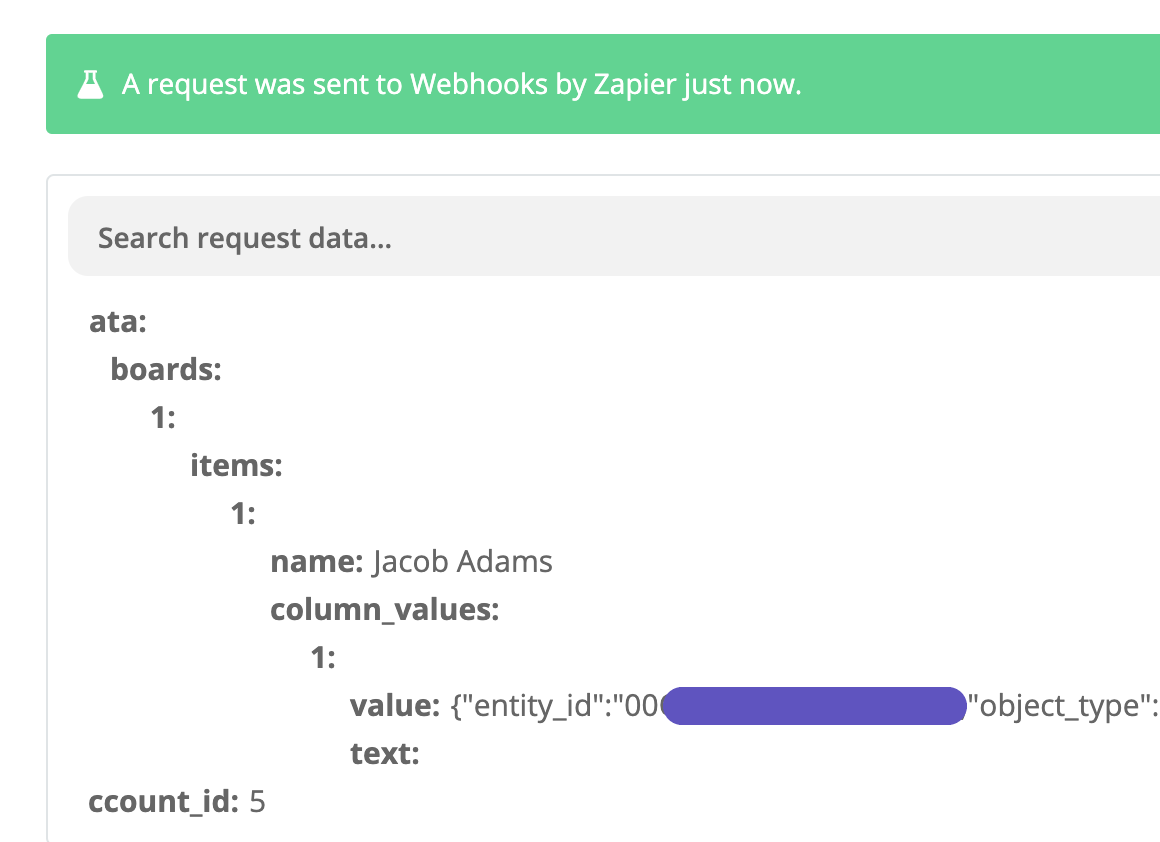Click the Search request data field
The width and height of the screenshot is (1160, 842).
click(x=614, y=237)
